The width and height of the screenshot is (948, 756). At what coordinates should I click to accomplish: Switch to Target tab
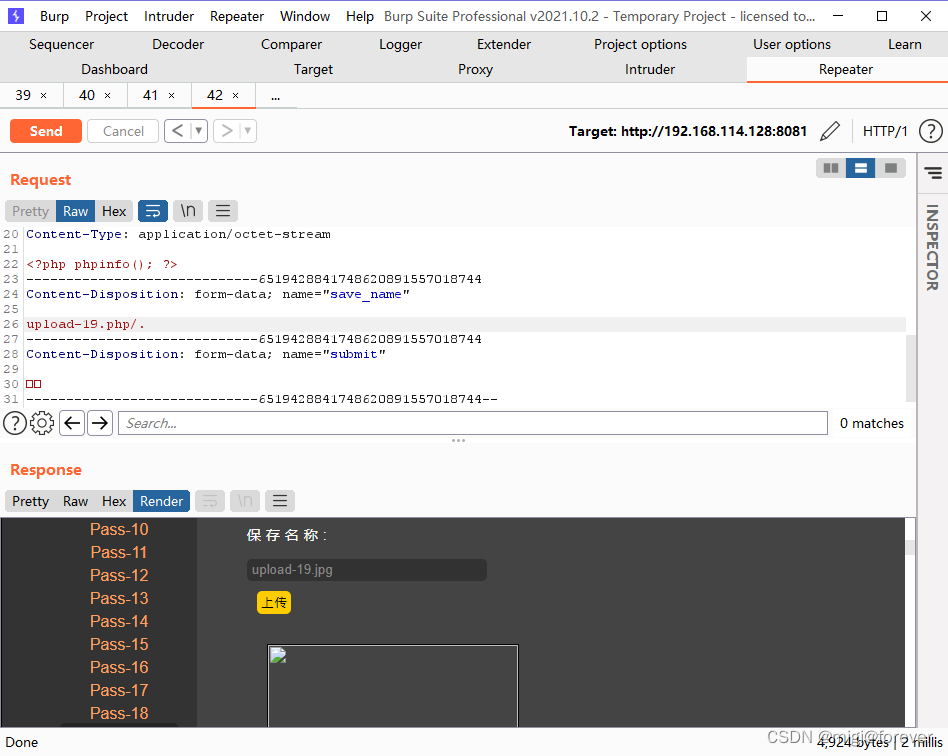(x=313, y=70)
